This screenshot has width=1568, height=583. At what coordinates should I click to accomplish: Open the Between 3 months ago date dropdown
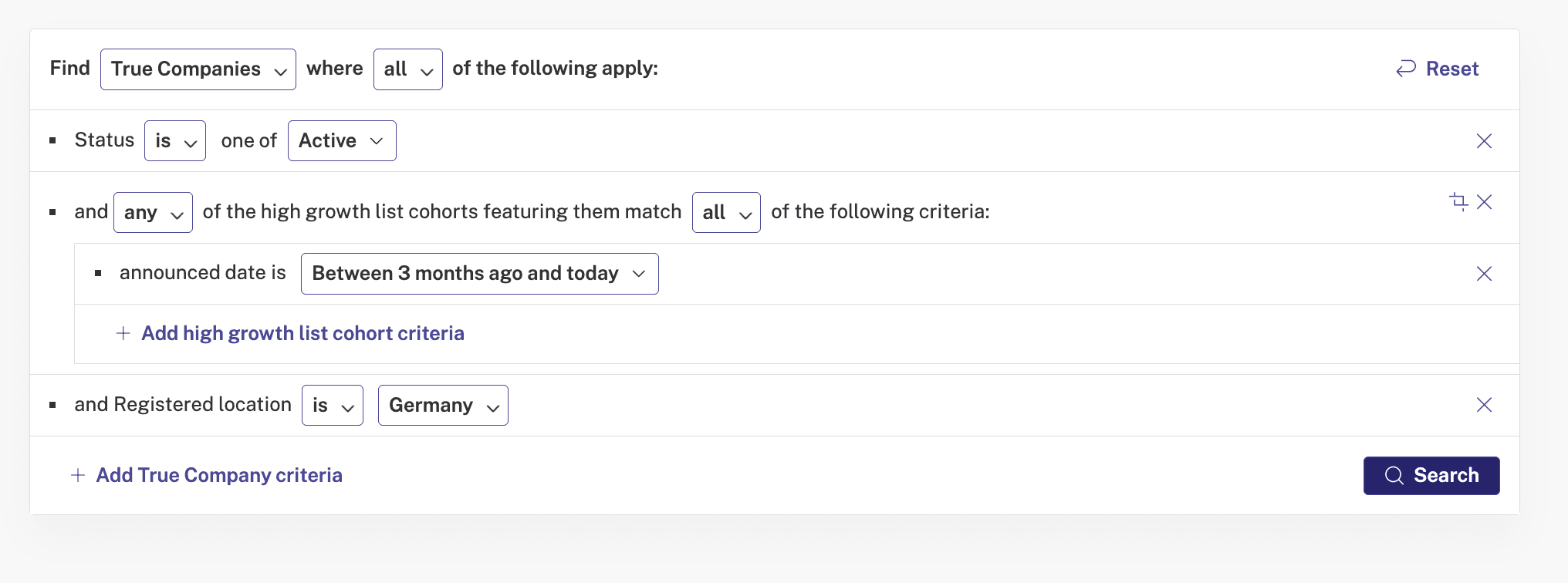(480, 274)
